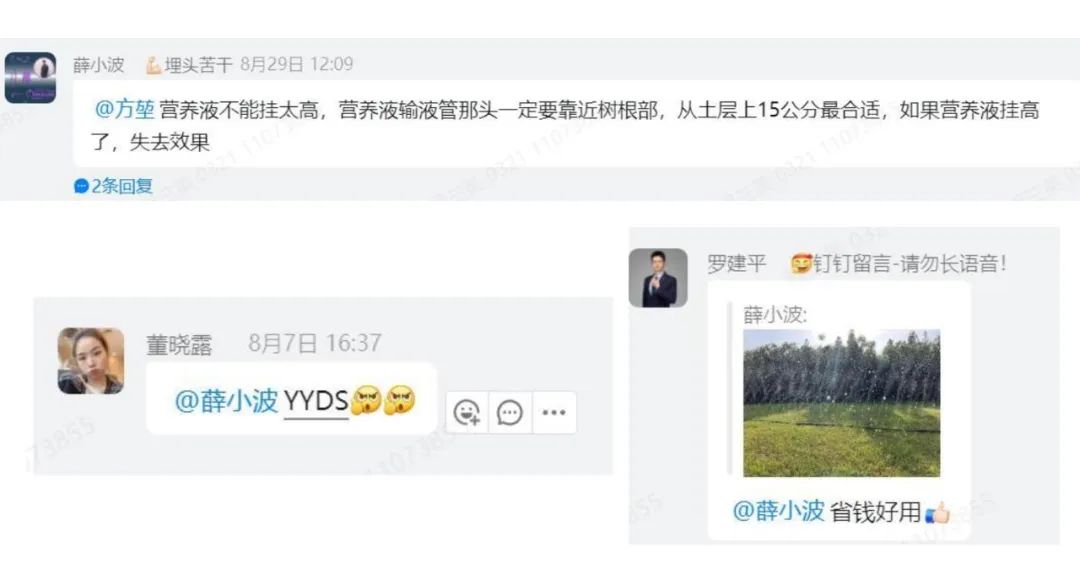Screen dimensions: 1080x575
Task: Click the blue reply bubble icon
Action: point(81,186)
